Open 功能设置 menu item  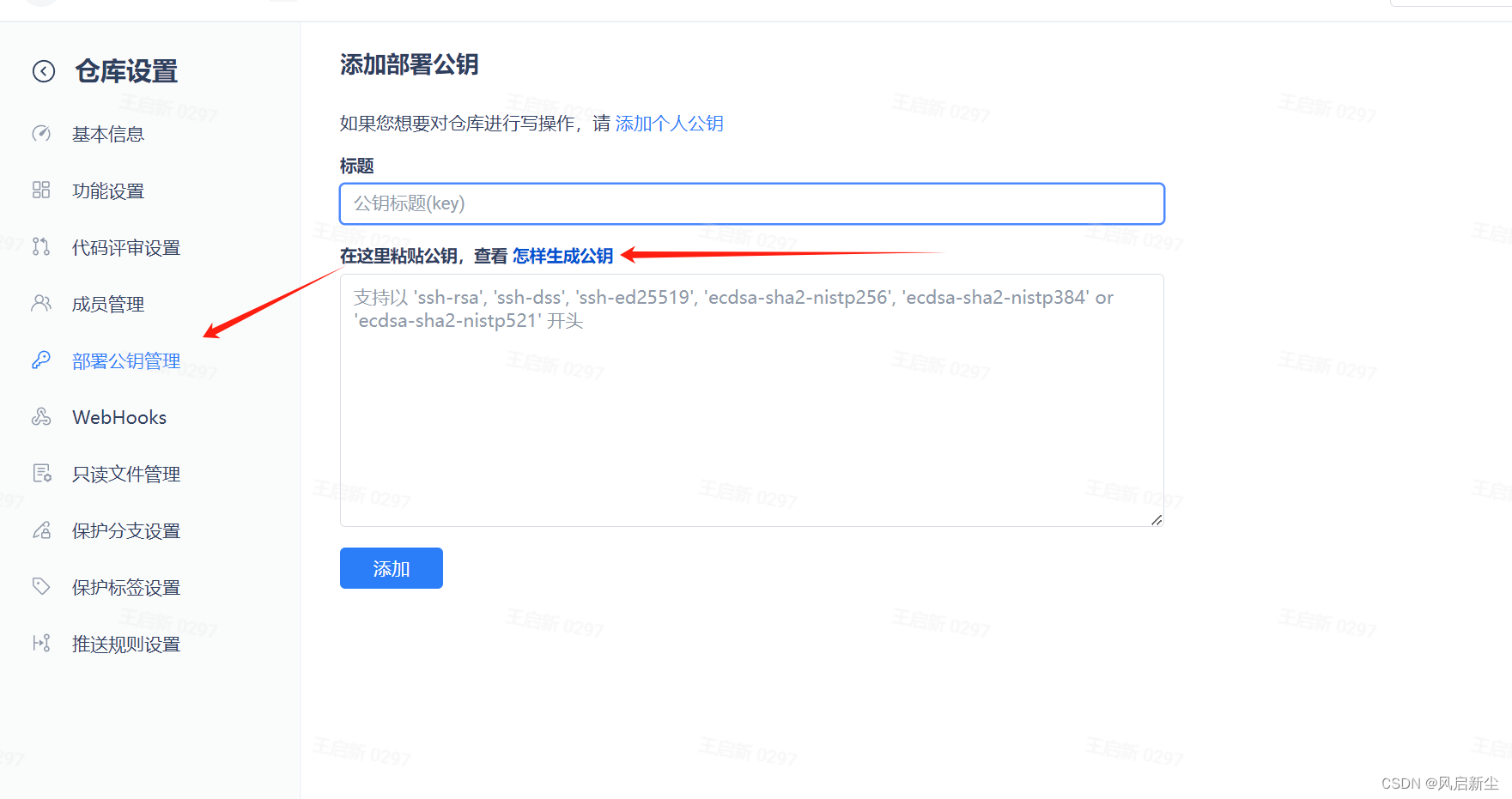tap(108, 191)
